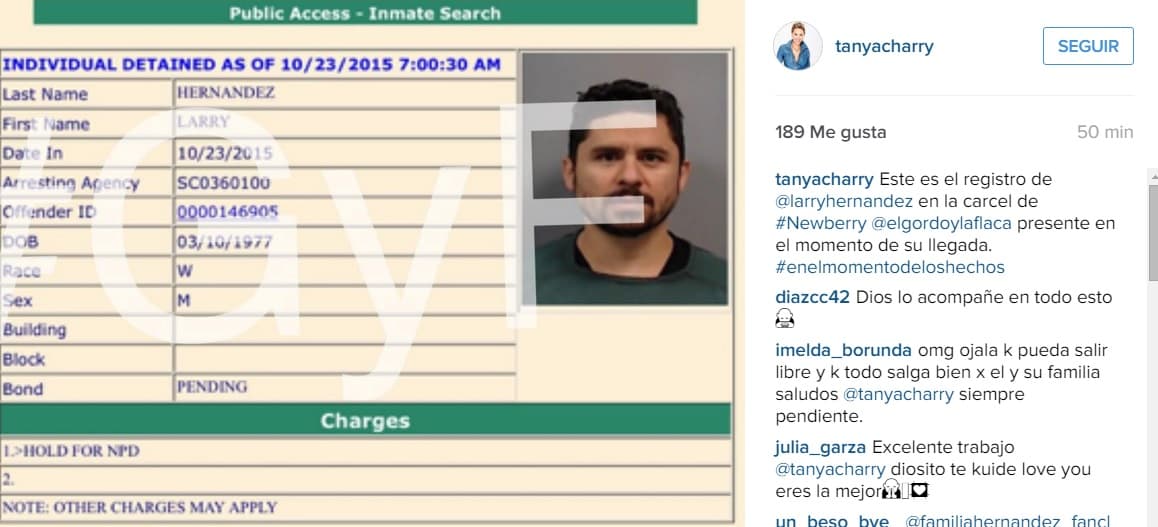Viewport: 1158px width, 527px height.
Task: Click the tanyacharry profile avatar
Action: pos(798,46)
